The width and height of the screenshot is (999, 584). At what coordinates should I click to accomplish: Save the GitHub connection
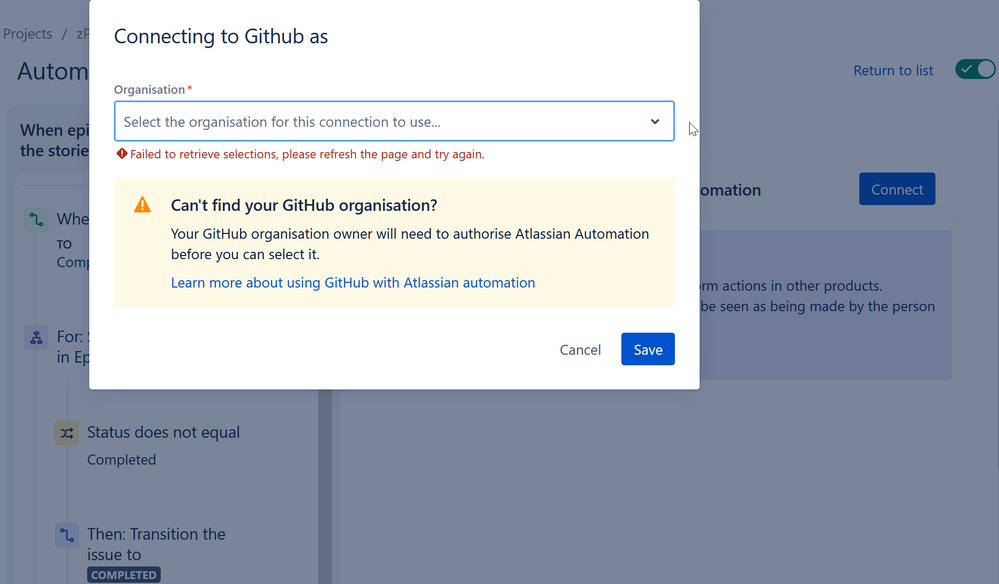(647, 349)
